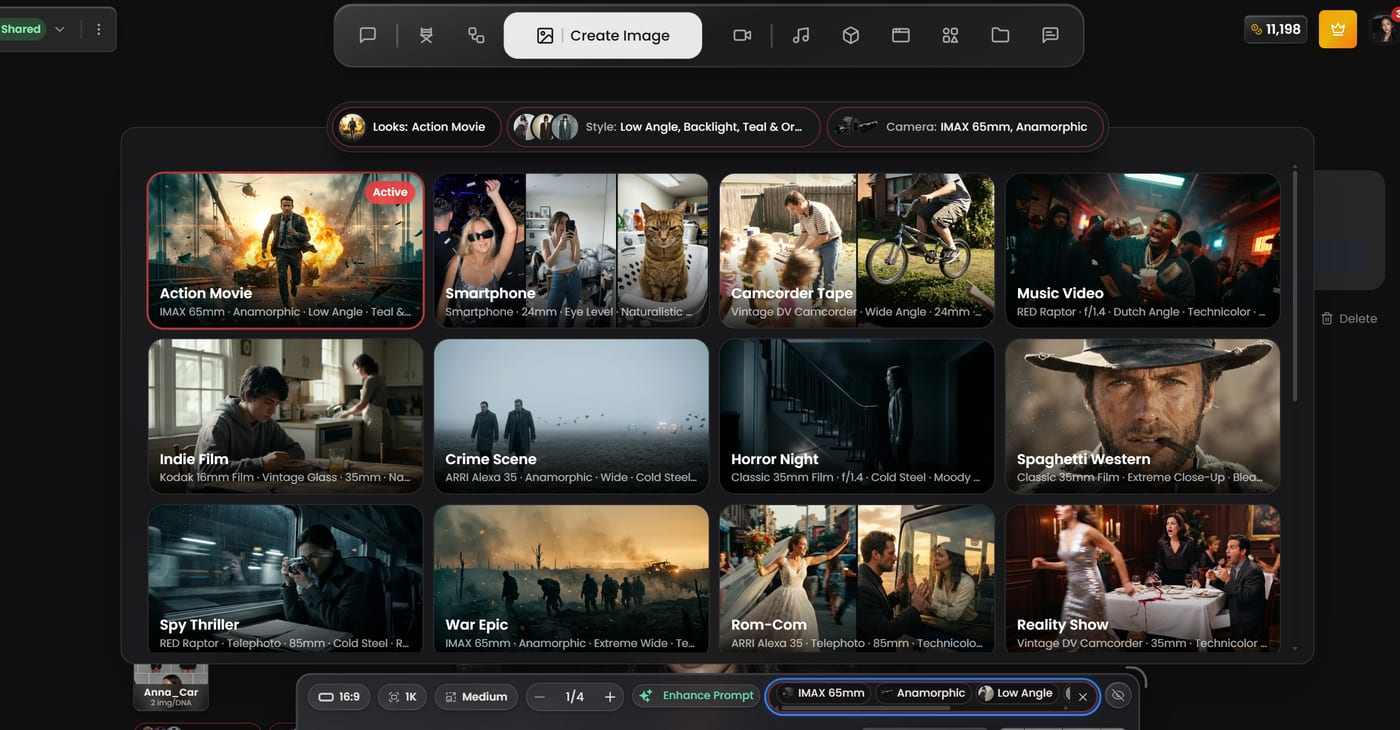This screenshot has height=730, width=1400.
Task: Open the folder icon in top toolbar
Action: (x=1000, y=35)
